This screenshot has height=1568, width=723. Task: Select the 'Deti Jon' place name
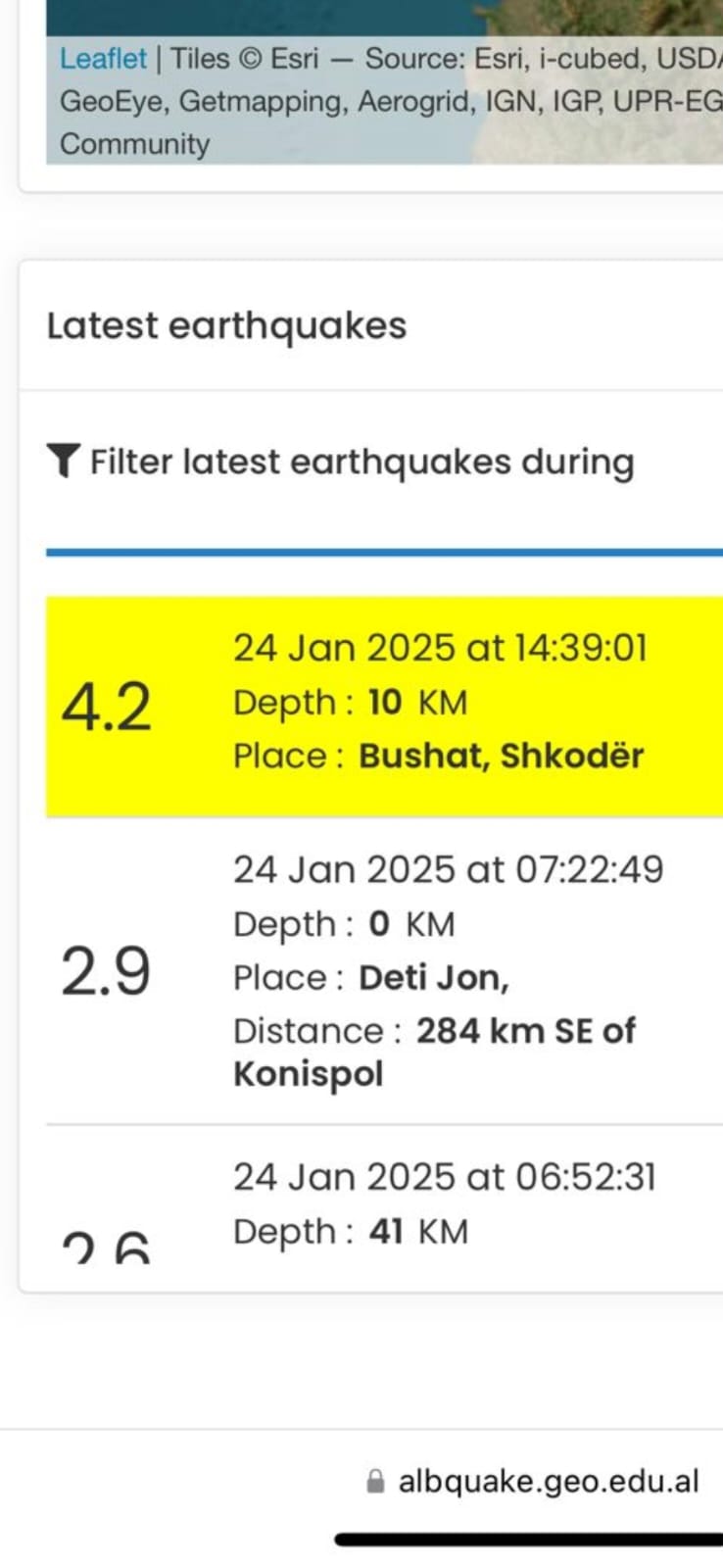point(433,977)
